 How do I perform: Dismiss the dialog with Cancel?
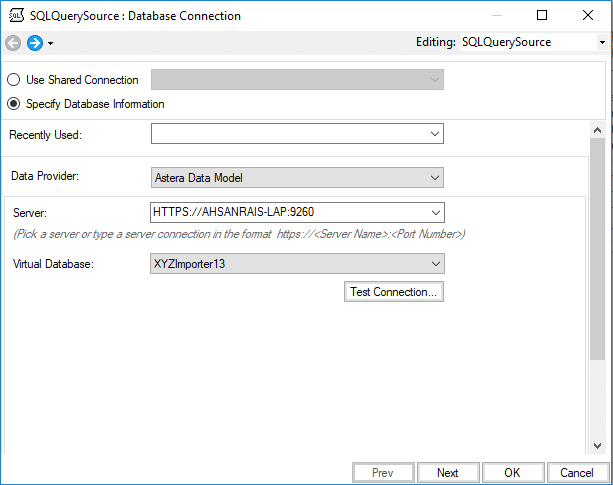click(577, 473)
